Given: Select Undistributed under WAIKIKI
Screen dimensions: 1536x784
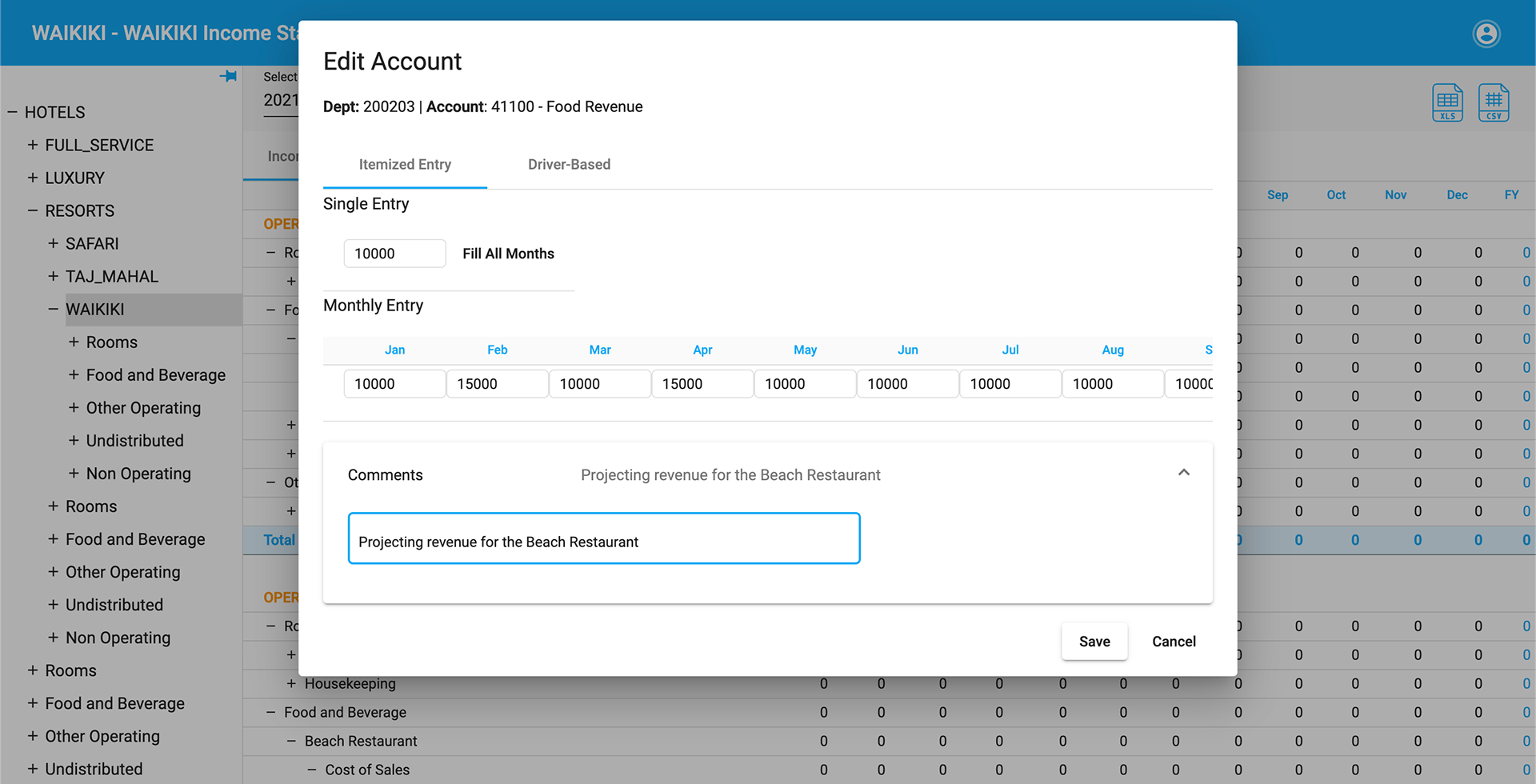Looking at the screenshot, I should tap(134, 441).
